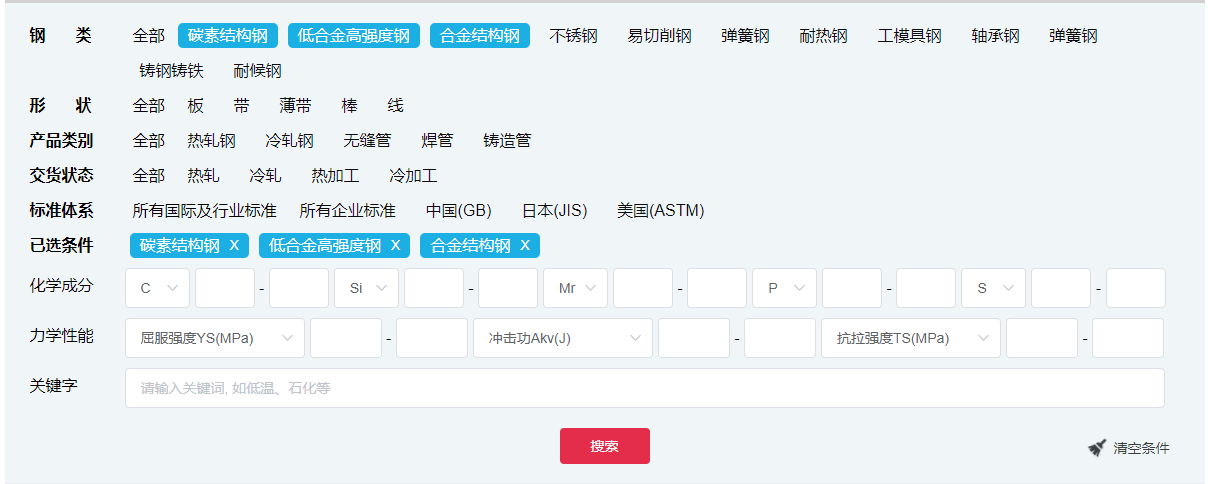Choose 中国(GB) standard system
The image size is (1208, 484).
(x=459, y=211)
